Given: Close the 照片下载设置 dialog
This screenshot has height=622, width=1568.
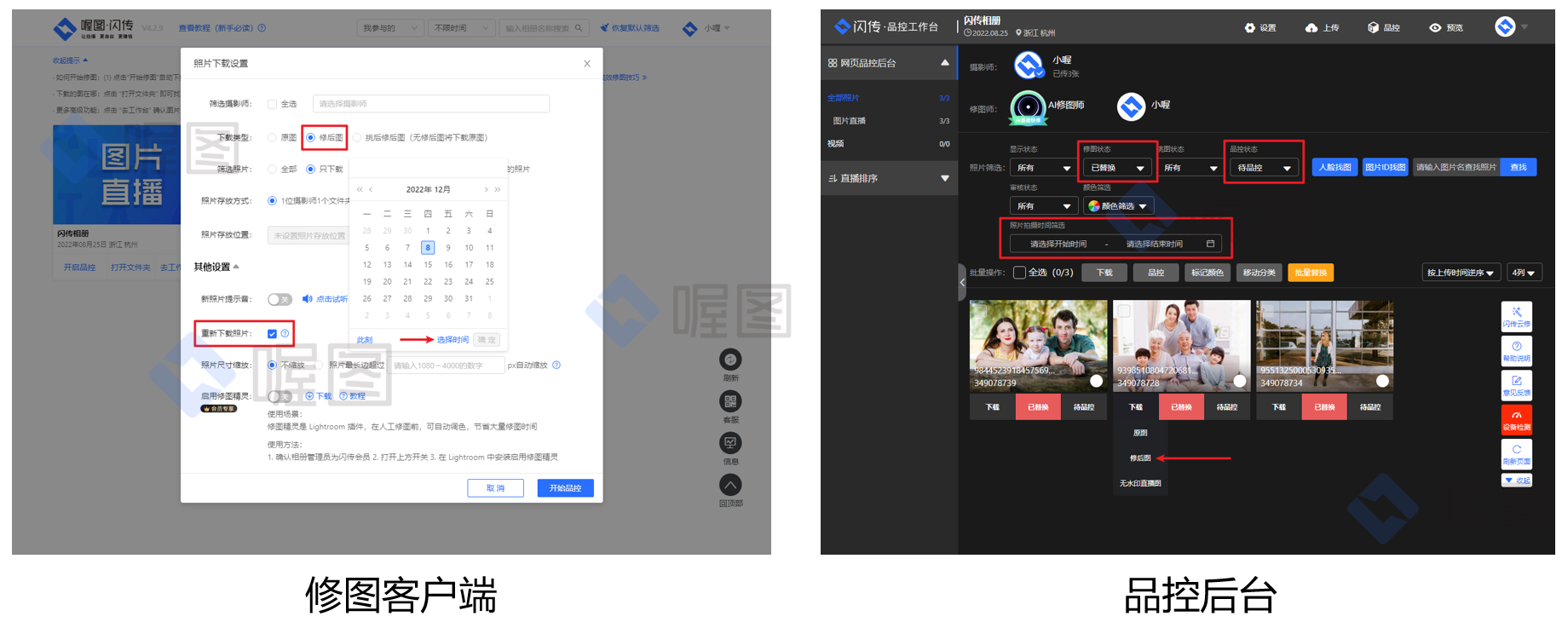Looking at the screenshot, I should (x=586, y=64).
